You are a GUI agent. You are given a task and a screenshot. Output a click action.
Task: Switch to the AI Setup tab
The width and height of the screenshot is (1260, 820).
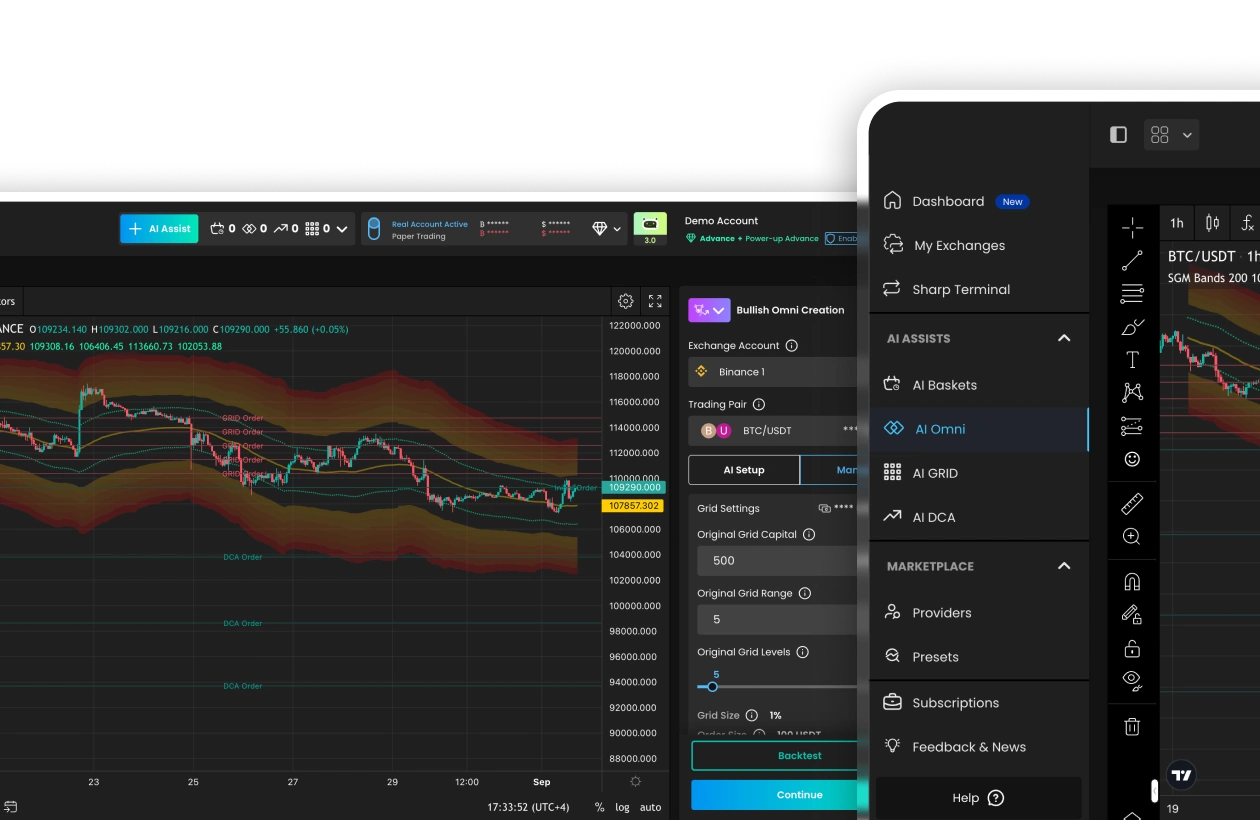[x=744, y=470]
